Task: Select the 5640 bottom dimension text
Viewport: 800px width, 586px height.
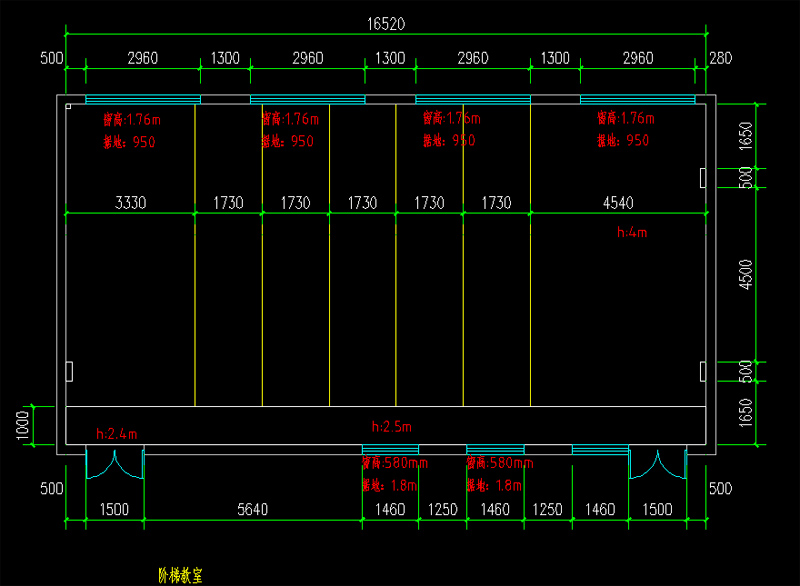Action: [x=252, y=509]
